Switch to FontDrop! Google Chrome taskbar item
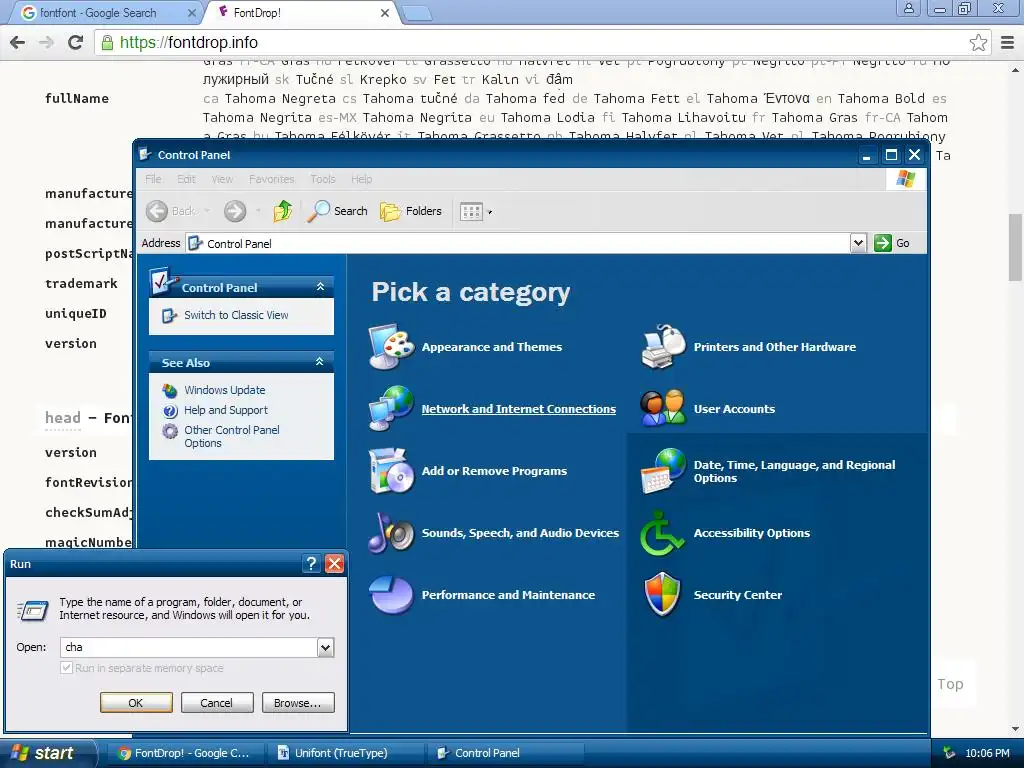1024x768 pixels. [x=185, y=753]
